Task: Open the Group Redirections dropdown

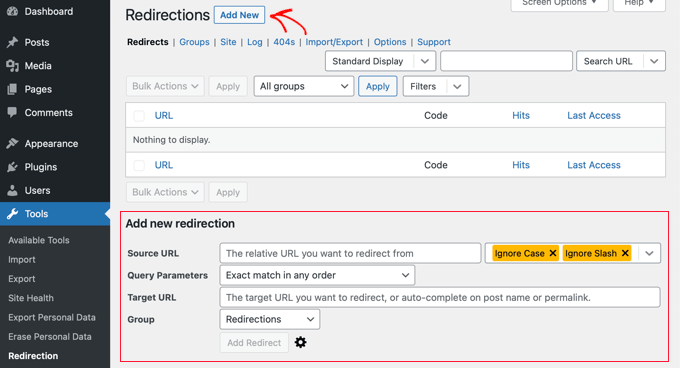Action: 270,319
